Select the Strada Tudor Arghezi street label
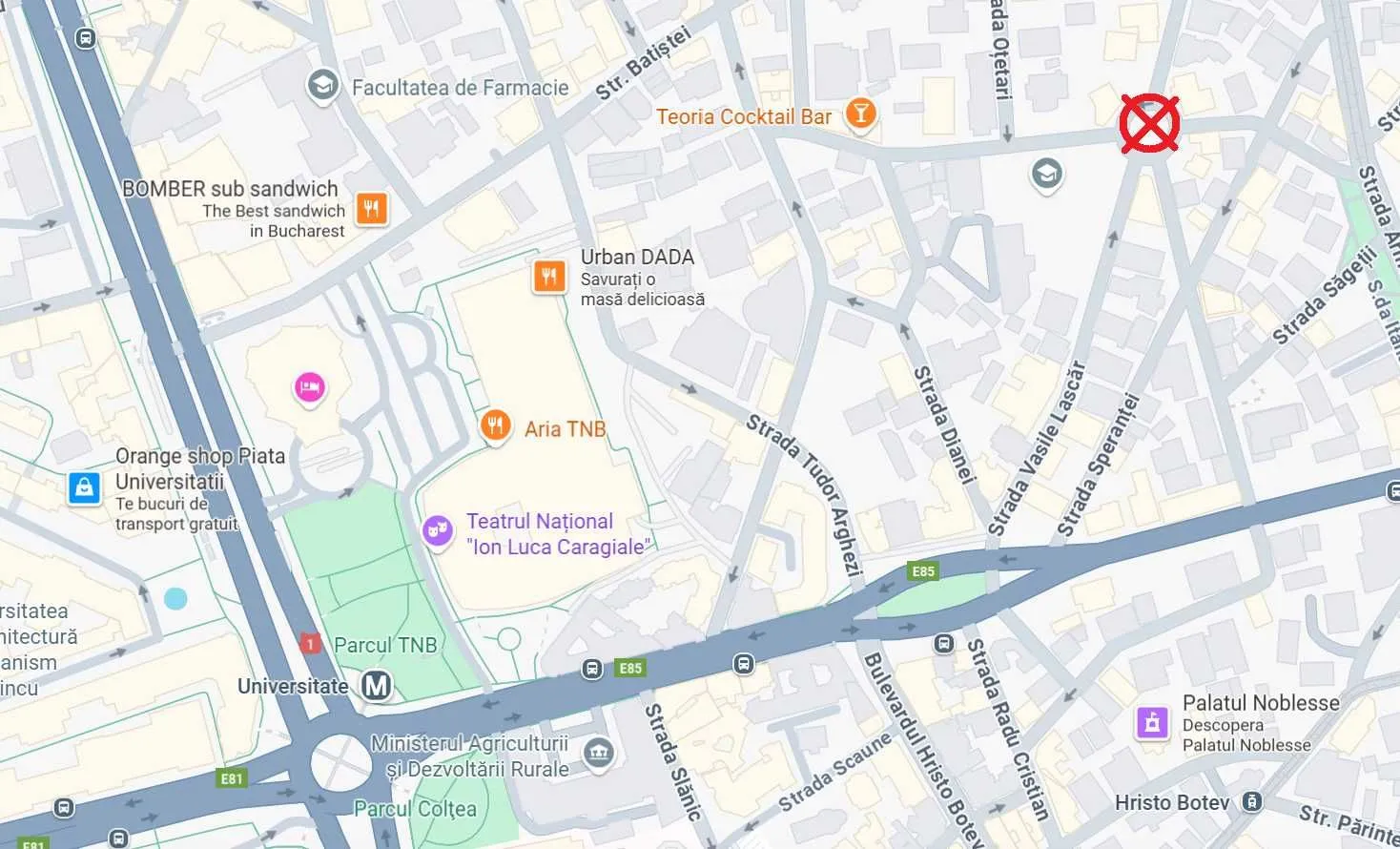Viewport: 1400px width, 849px height. coord(804,496)
